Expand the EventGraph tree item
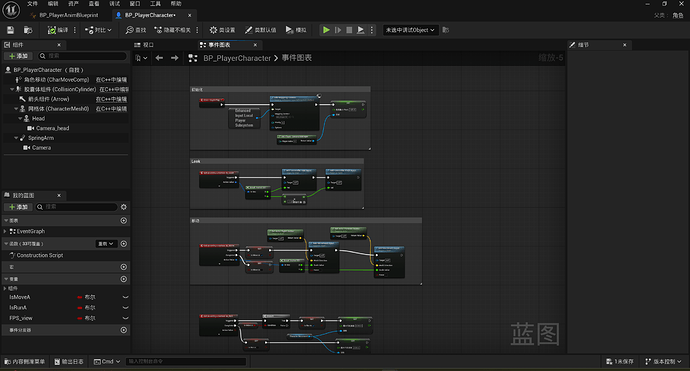 click(5, 231)
